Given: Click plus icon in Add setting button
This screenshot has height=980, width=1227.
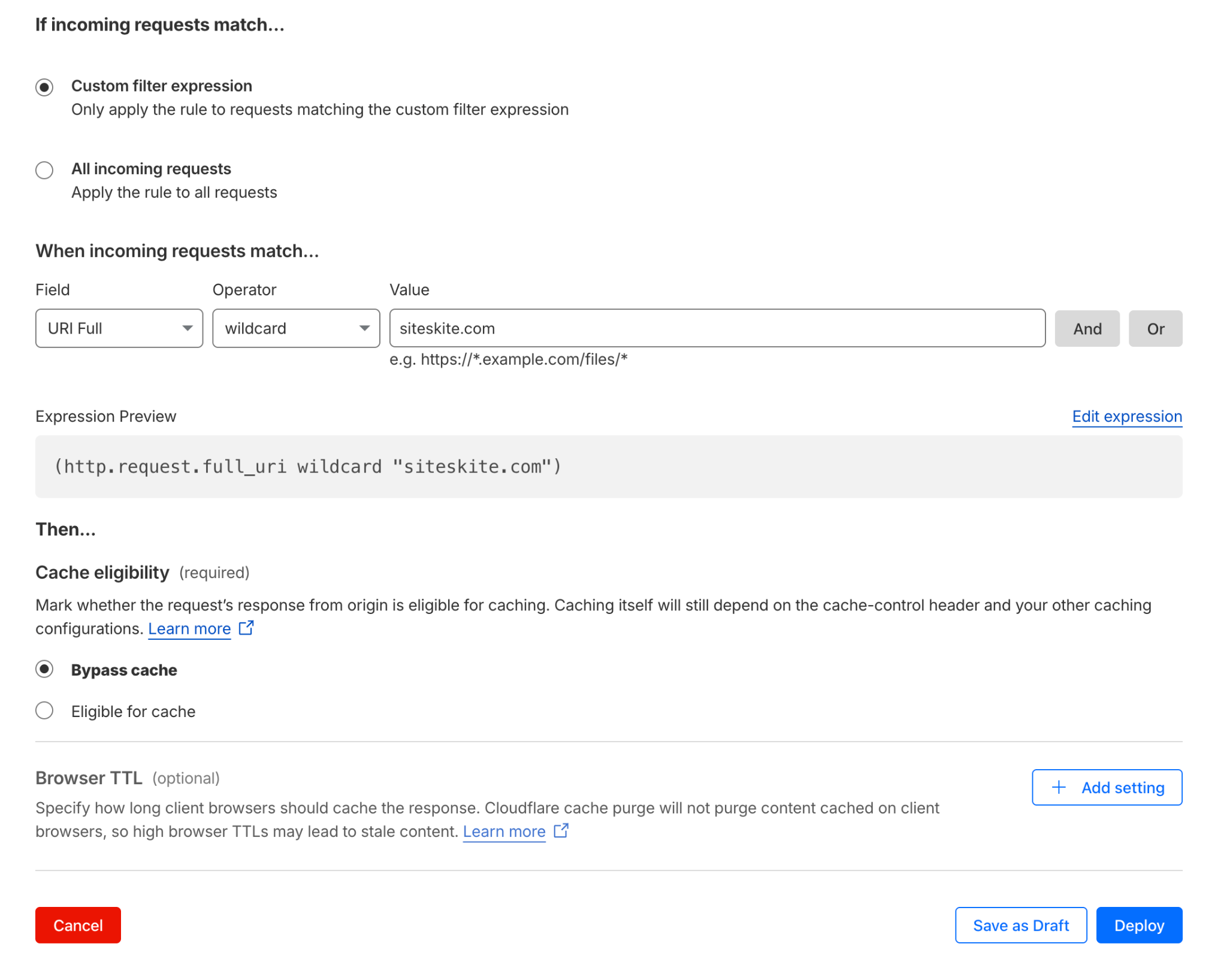Looking at the screenshot, I should click(1059, 787).
